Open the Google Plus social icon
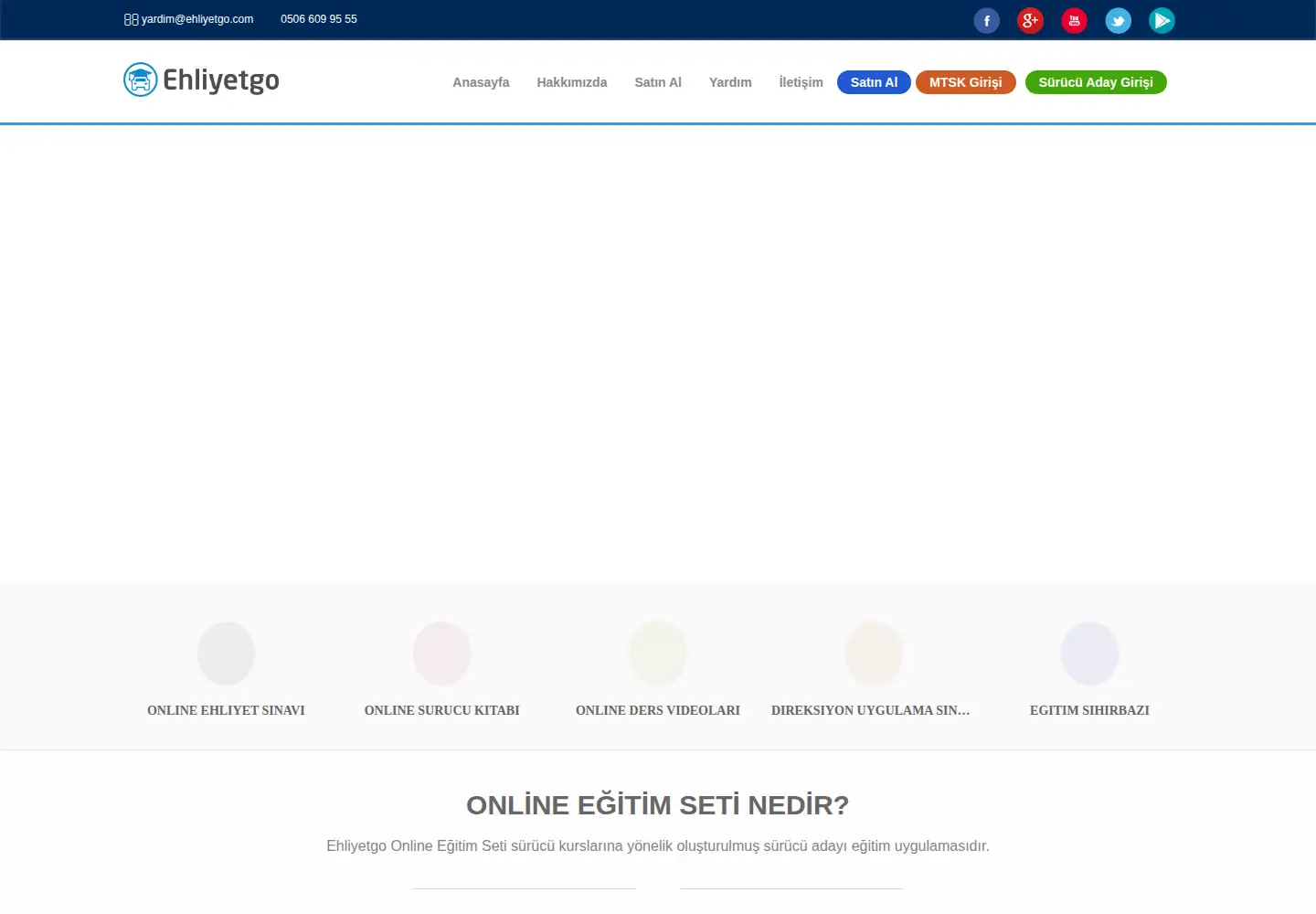The height and width of the screenshot is (914, 1316). pyautogui.click(x=1030, y=20)
